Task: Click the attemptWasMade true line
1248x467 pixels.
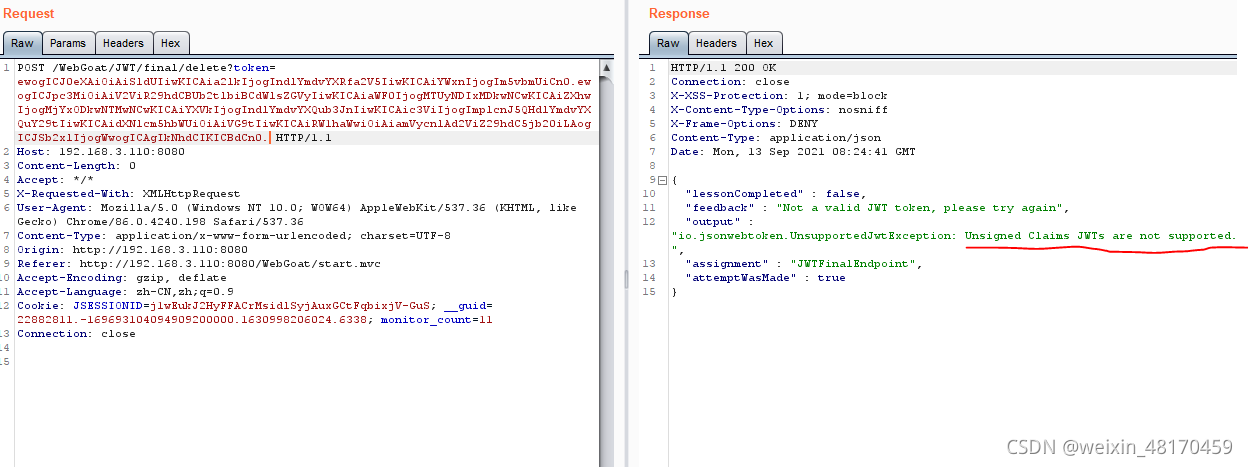Action: coord(764,278)
